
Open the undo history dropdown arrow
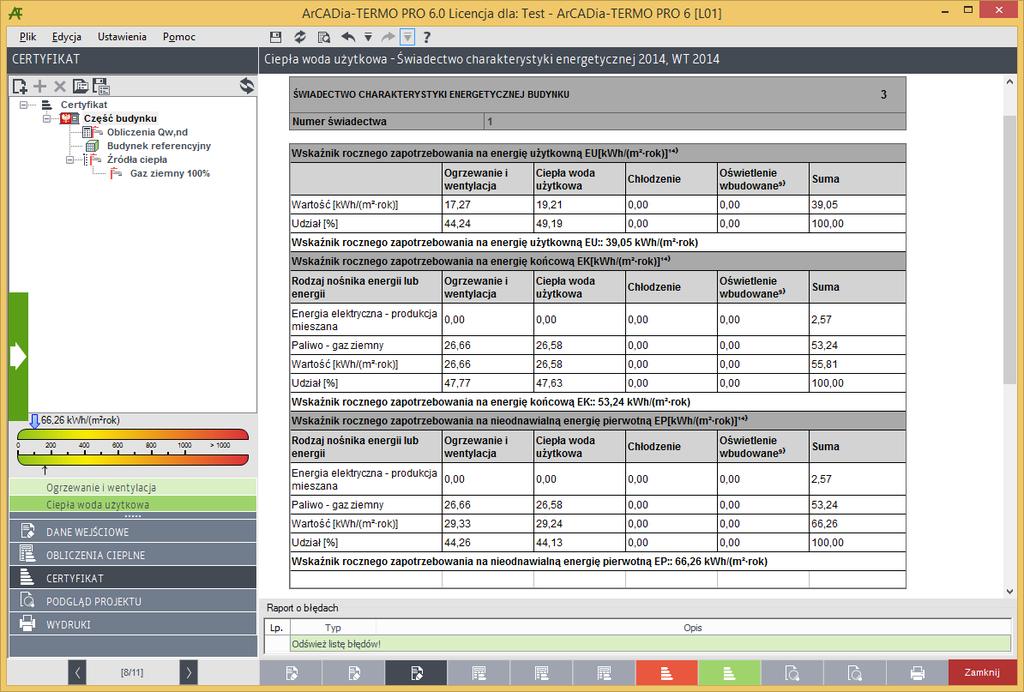coord(368,37)
